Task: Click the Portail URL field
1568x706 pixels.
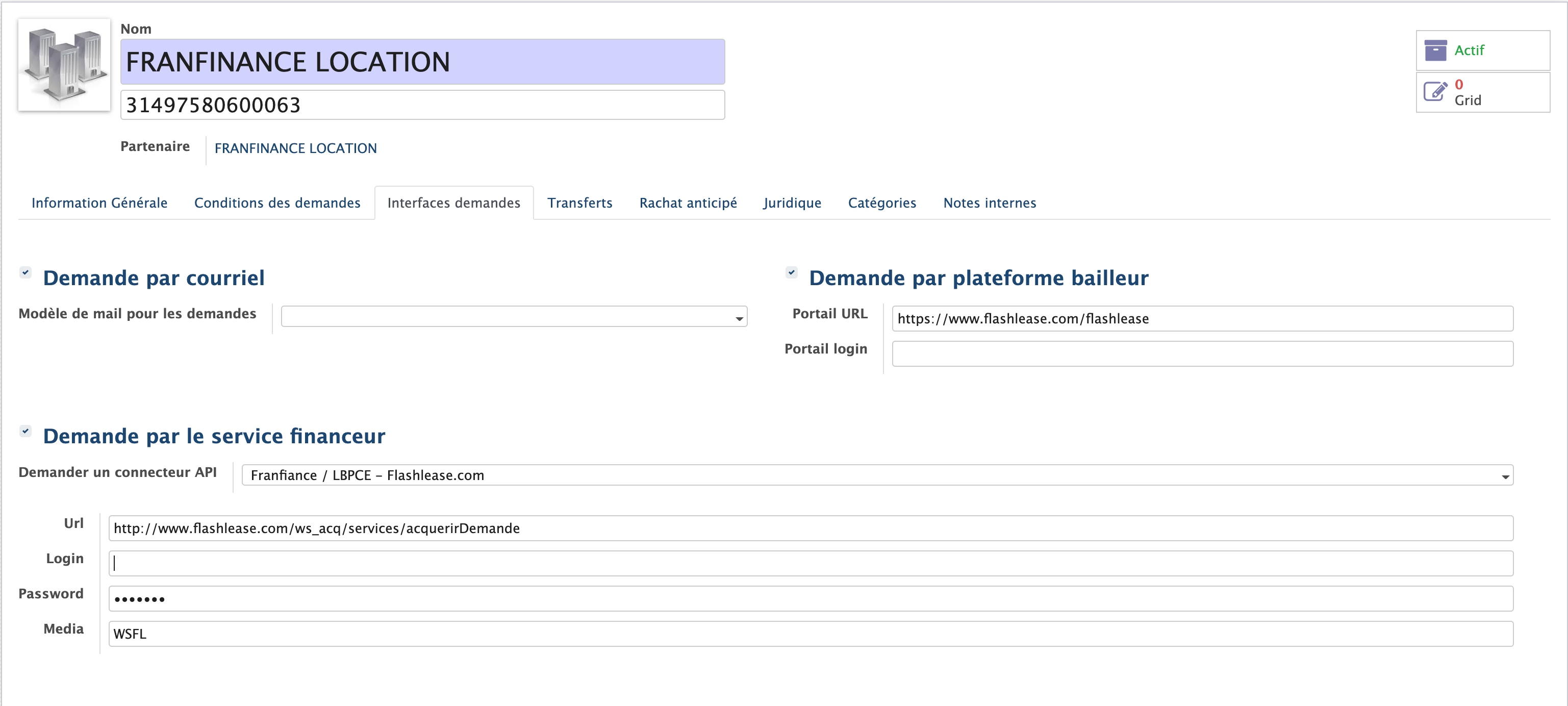Action: (1202, 318)
